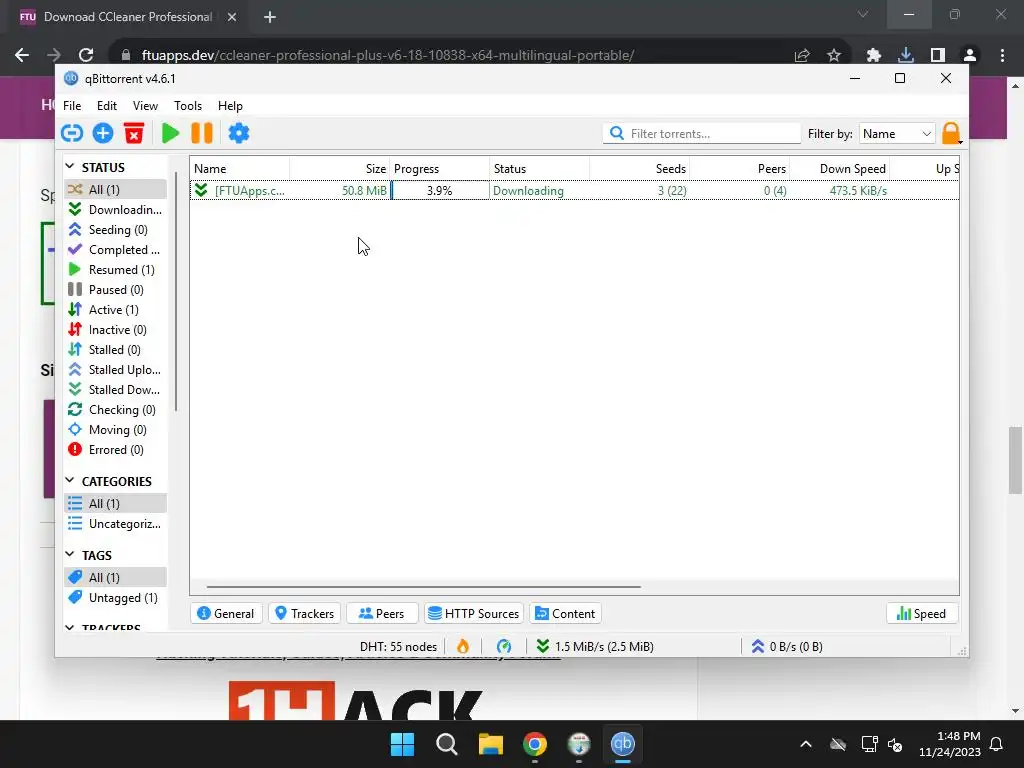This screenshot has height=768, width=1024.
Task: Select the Paused (0) filter
Action: (116, 290)
